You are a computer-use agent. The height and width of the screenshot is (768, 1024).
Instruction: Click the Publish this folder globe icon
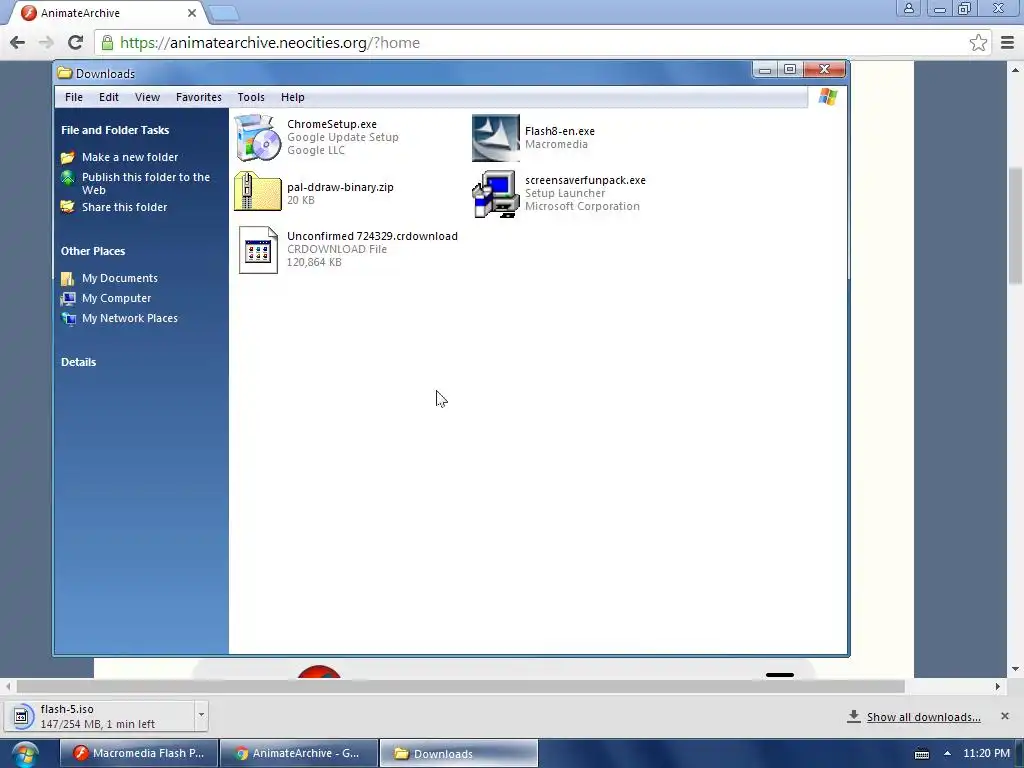68,178
